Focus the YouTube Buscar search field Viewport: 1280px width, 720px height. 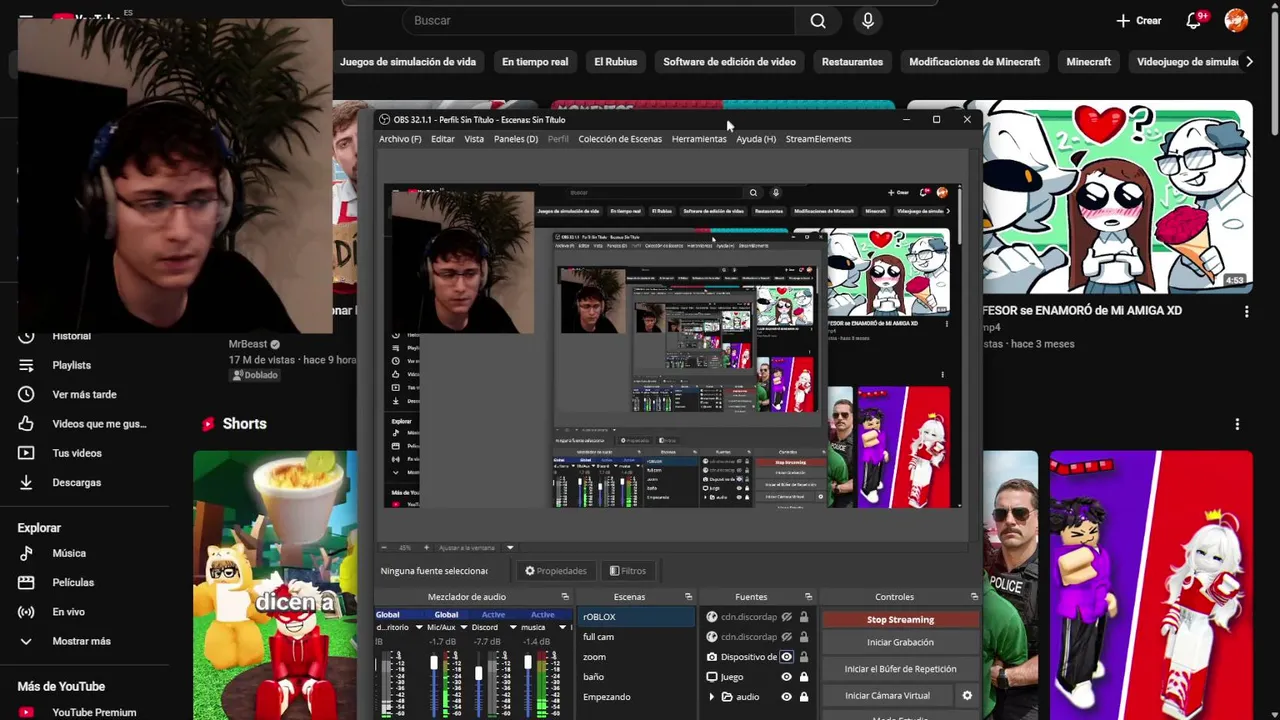(x=600, y=21)
